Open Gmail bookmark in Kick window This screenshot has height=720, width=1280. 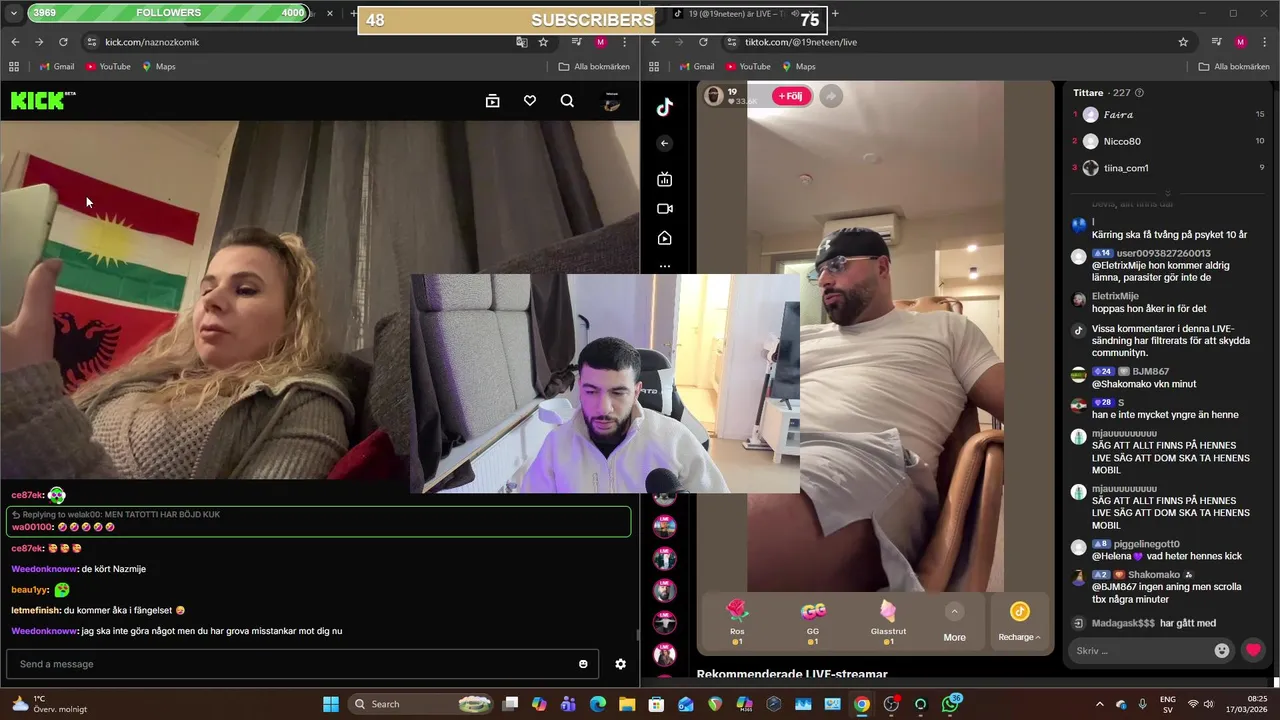[57, 67]
